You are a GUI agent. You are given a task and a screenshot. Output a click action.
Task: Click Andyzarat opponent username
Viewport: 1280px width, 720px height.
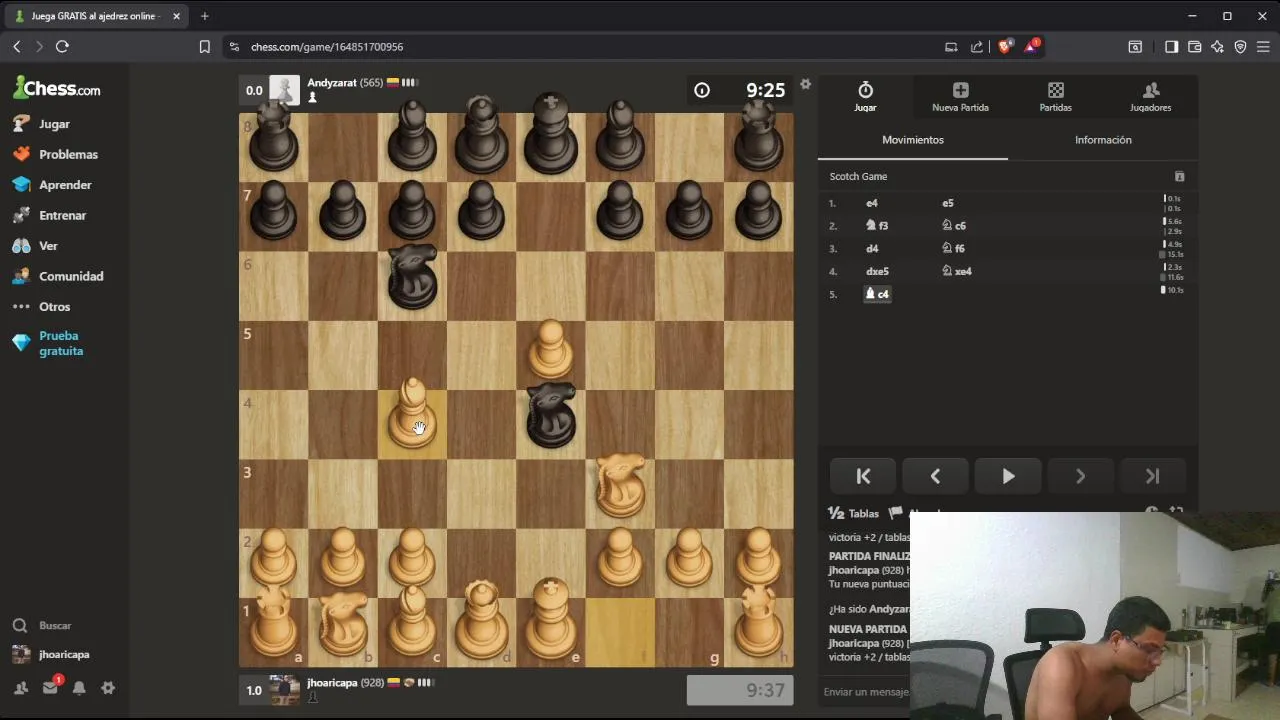tap(332, 83)
